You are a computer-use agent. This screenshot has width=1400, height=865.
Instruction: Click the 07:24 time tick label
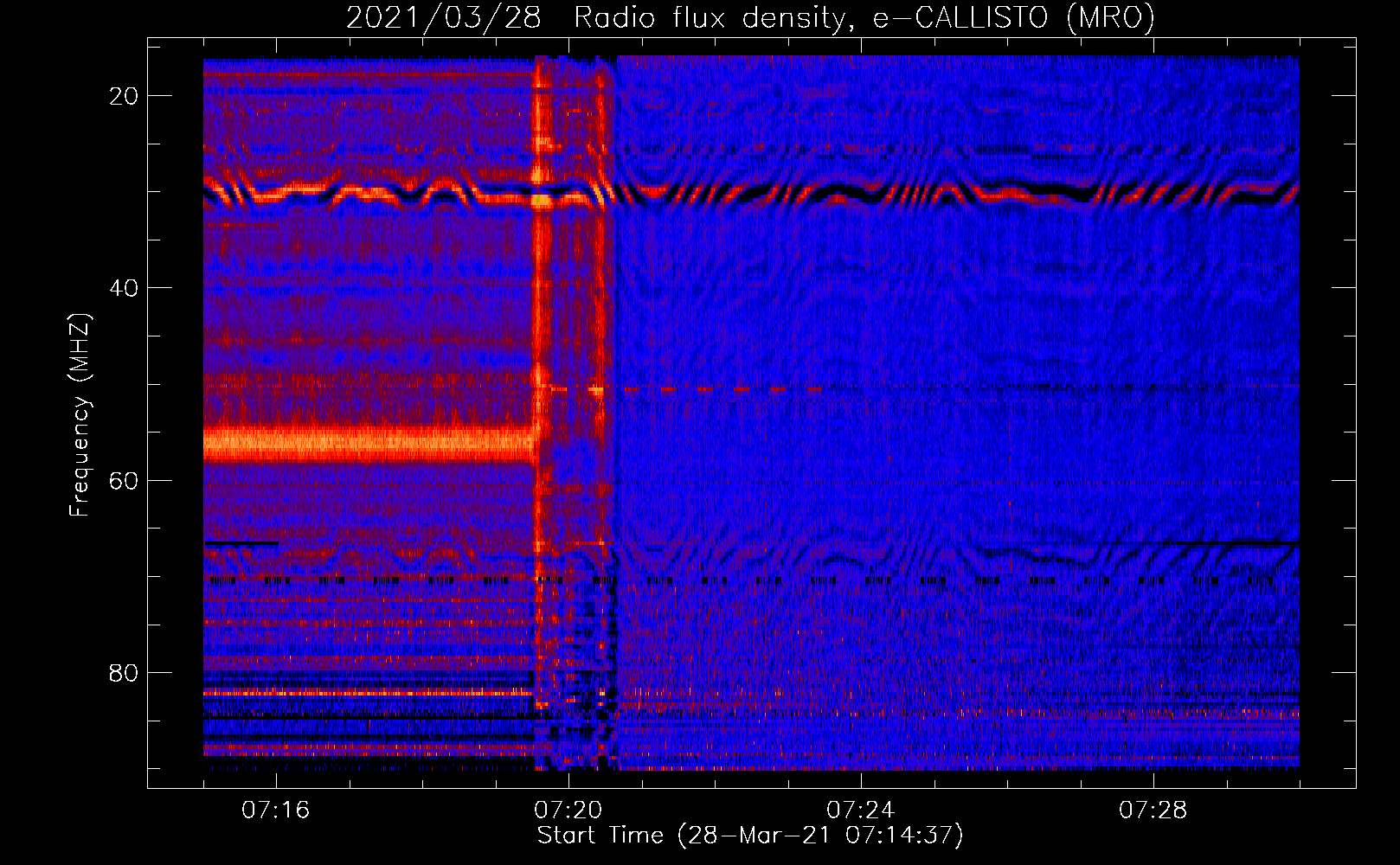pyautogui.click(x=861, y=811)
